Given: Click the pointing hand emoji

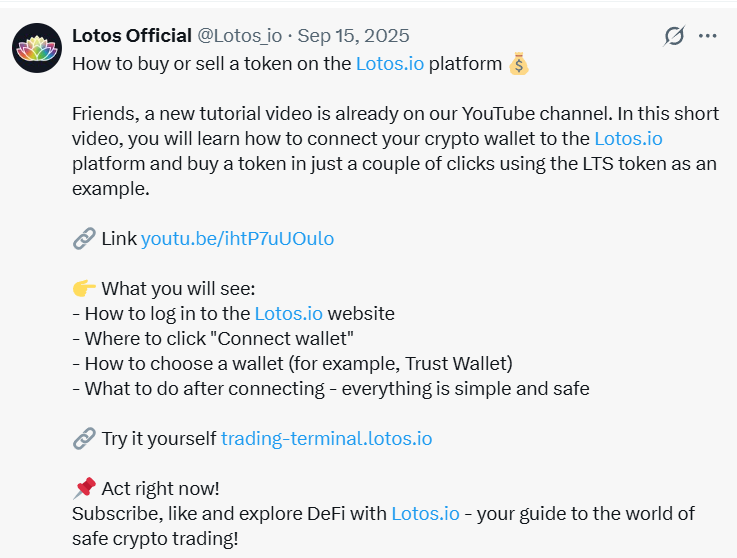Looking at the screenshot, I should pos(84,288).
